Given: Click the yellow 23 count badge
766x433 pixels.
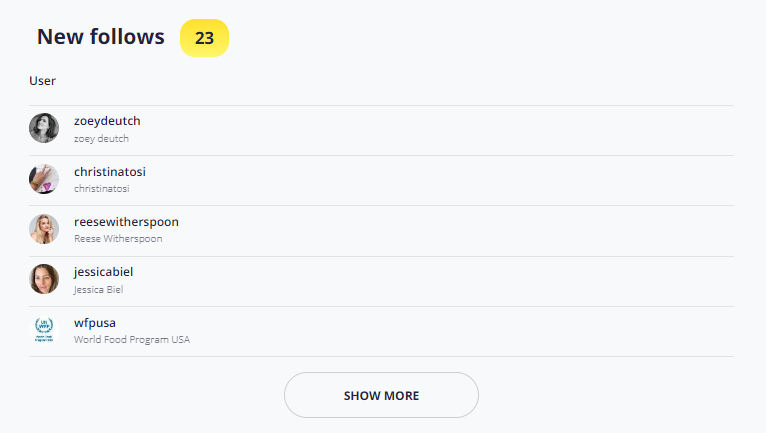Looking at the screenshot, I should [204, 38].
